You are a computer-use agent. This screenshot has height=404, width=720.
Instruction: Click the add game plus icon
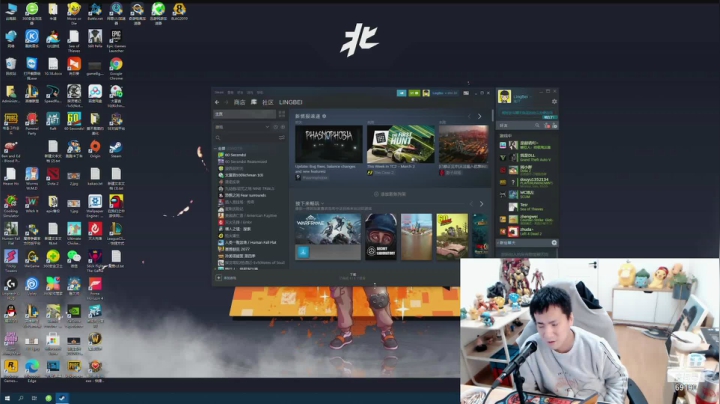click(219, 278)
